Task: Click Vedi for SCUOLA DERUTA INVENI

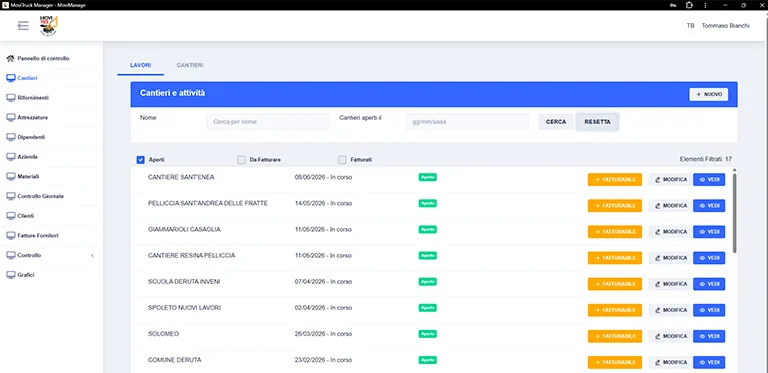Action: [x=709, y=284]
